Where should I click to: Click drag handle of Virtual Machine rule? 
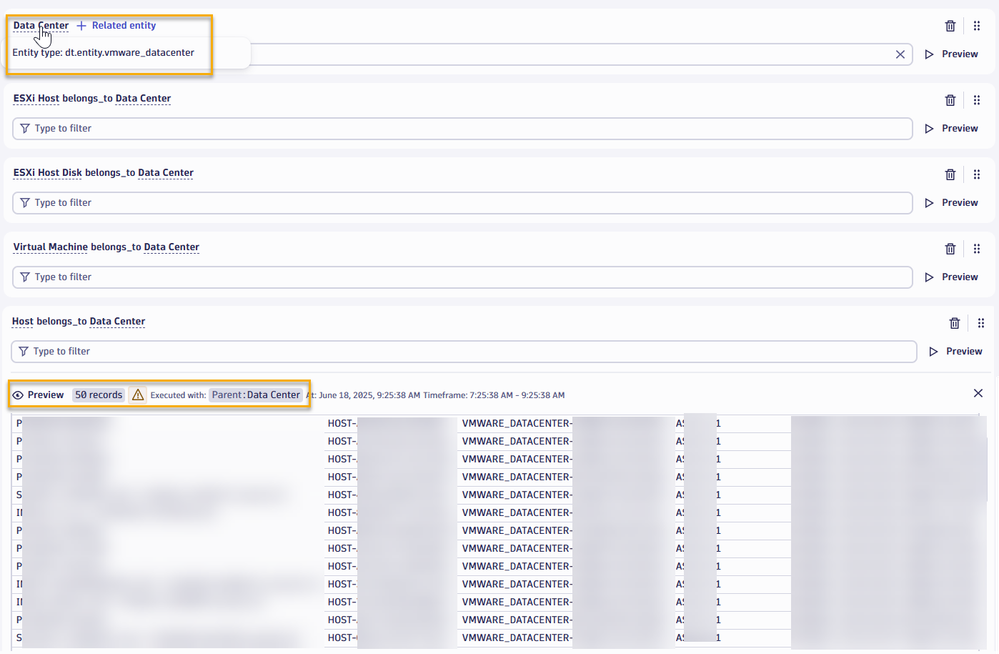click(977, 249)
